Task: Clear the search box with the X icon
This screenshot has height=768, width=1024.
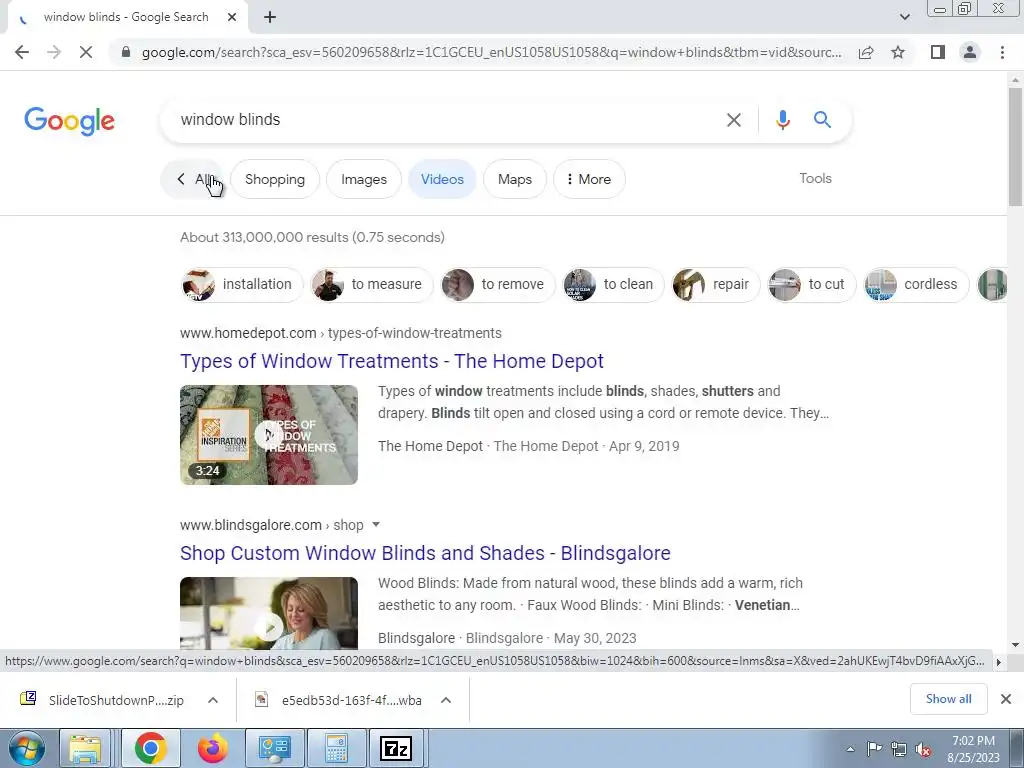Action: point(734,120)
